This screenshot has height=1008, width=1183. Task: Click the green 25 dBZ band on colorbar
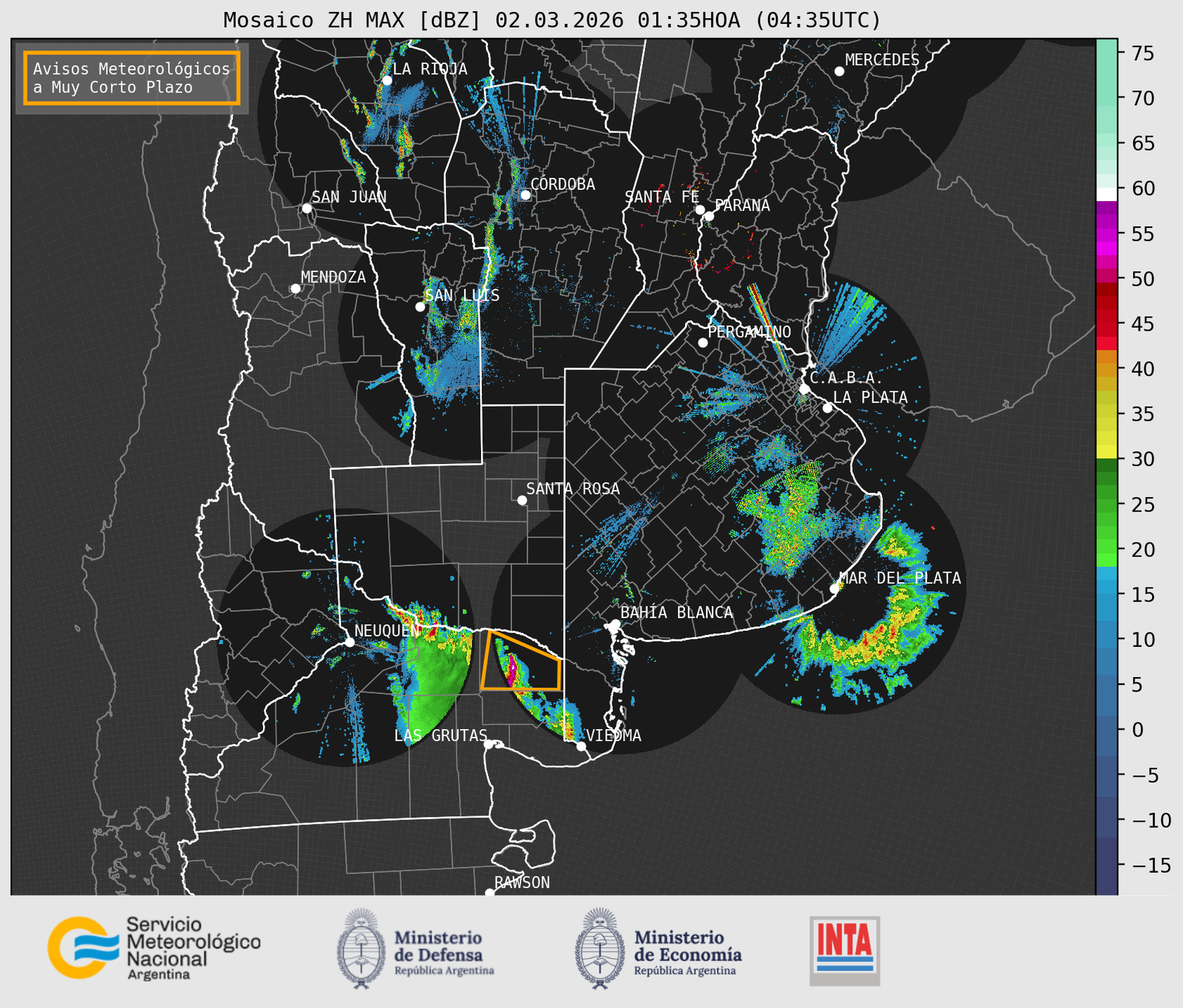(1107, 505)
